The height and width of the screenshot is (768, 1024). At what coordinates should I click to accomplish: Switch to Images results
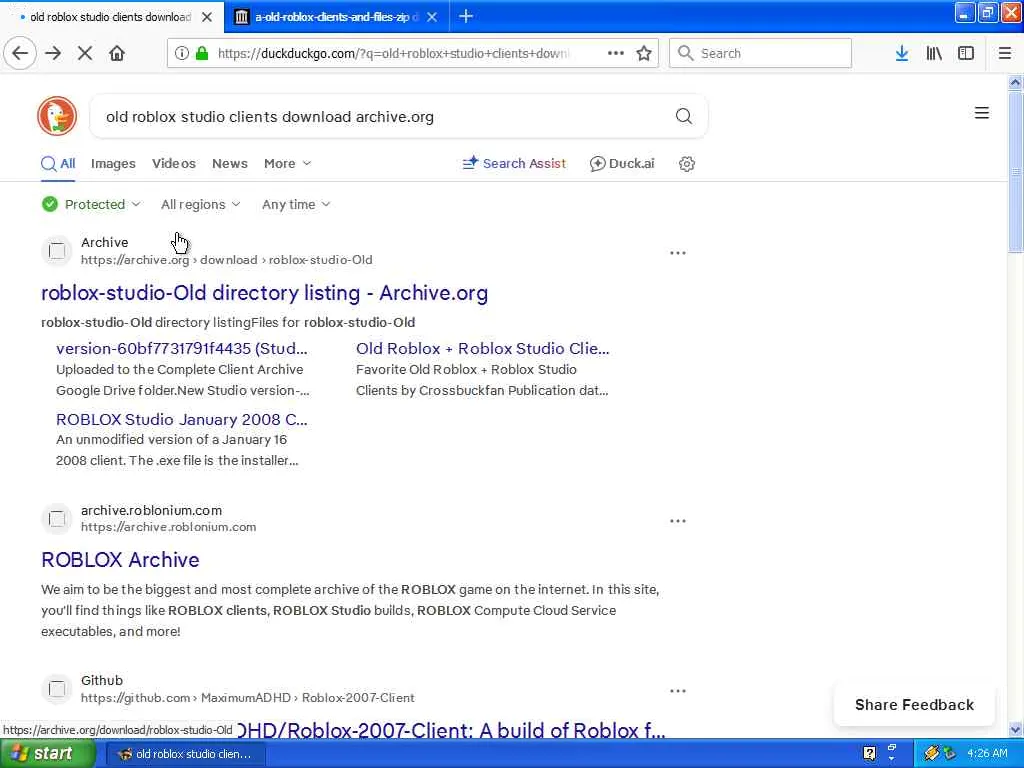113,163
